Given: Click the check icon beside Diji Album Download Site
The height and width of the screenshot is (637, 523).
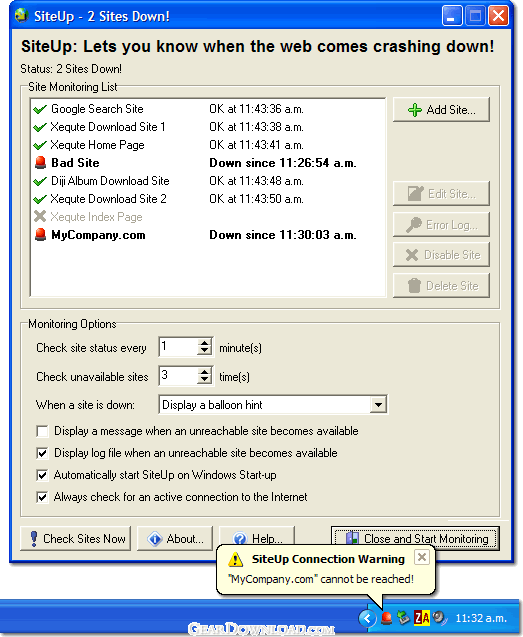Looking at the screenshot, I should coord(40,181).
